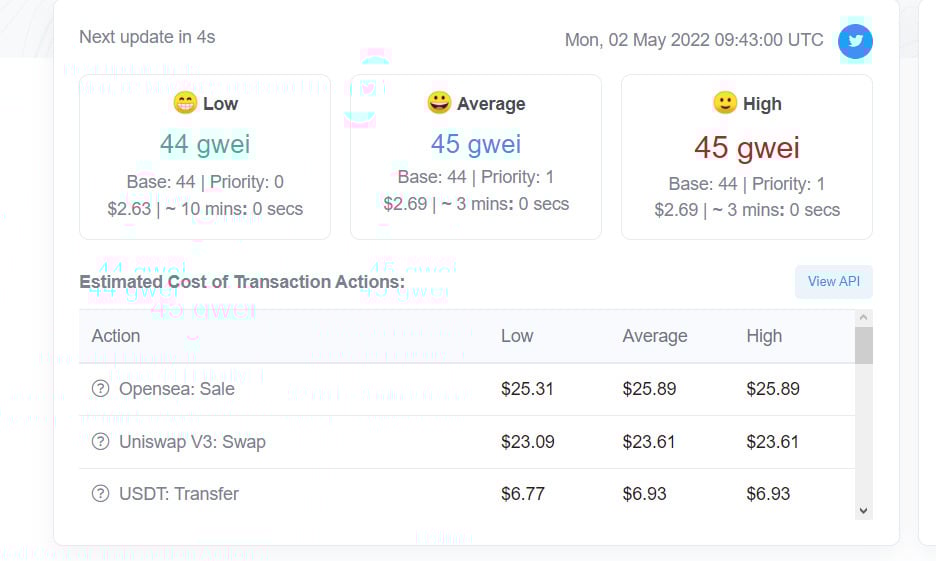The height and width of the screenshot is (561, 936).
Task: Click the table scrollbar up arrow
Action: click(863, 318)
